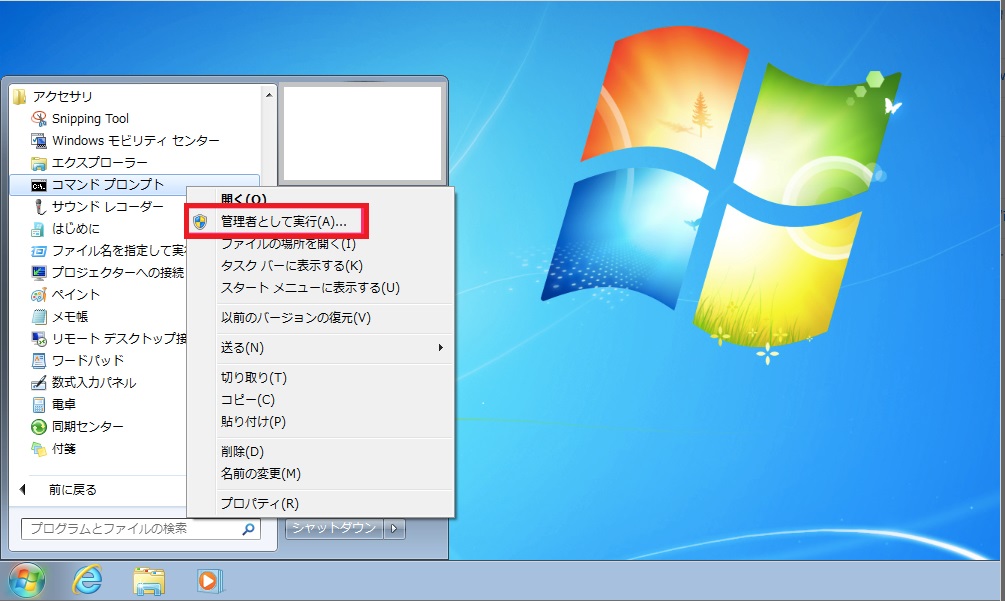Select 切り取り(T) in the context menu
The width and height of the screenshot is (1005, 601).
click(254, 378)
